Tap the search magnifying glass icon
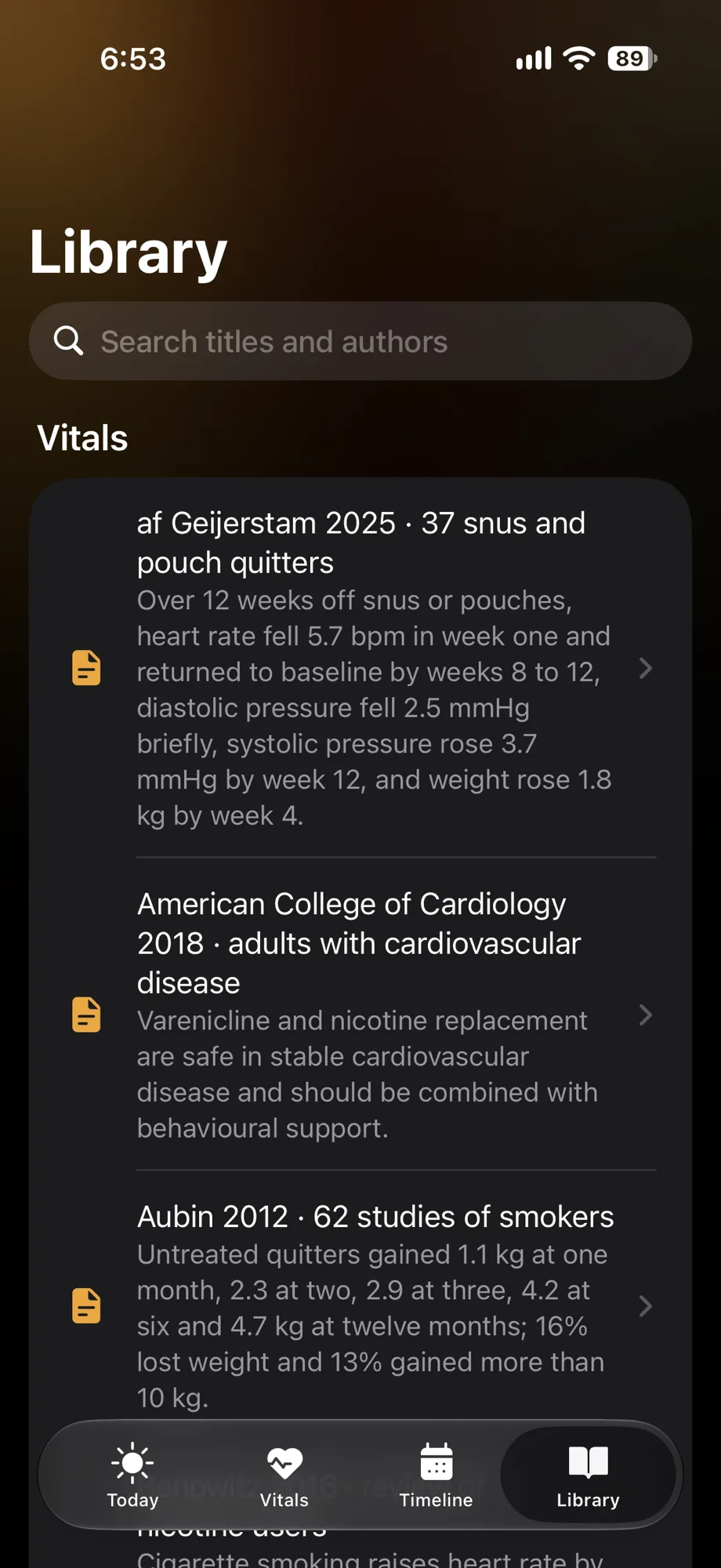Screen dimensions: 721x1568 click(x=68, y=341)
